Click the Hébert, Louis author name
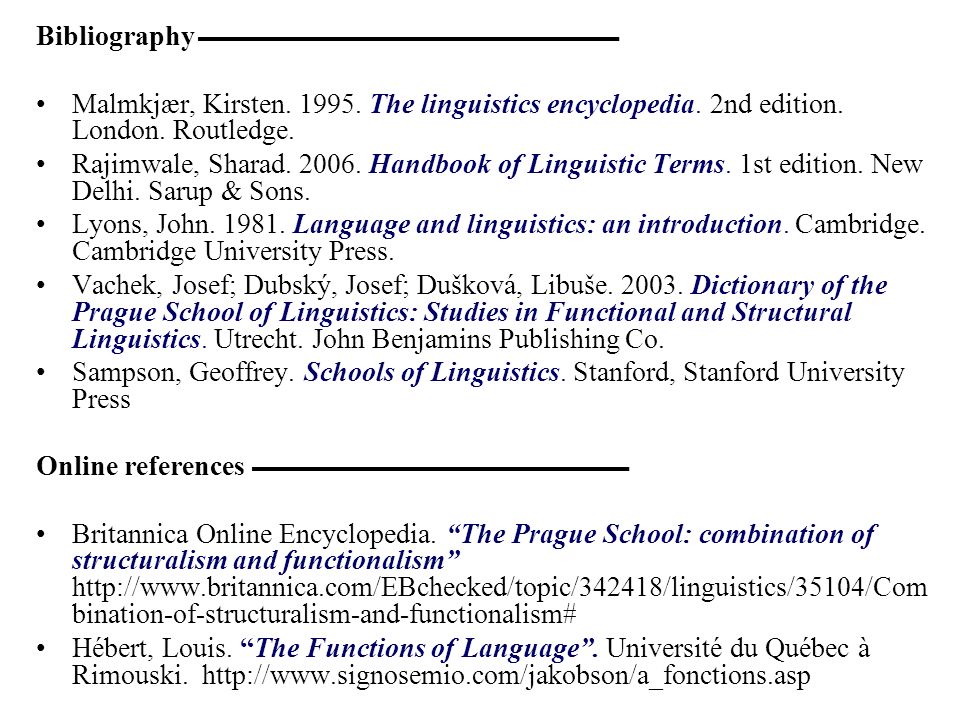Screen dimensions: 960x720 point(151,648)
